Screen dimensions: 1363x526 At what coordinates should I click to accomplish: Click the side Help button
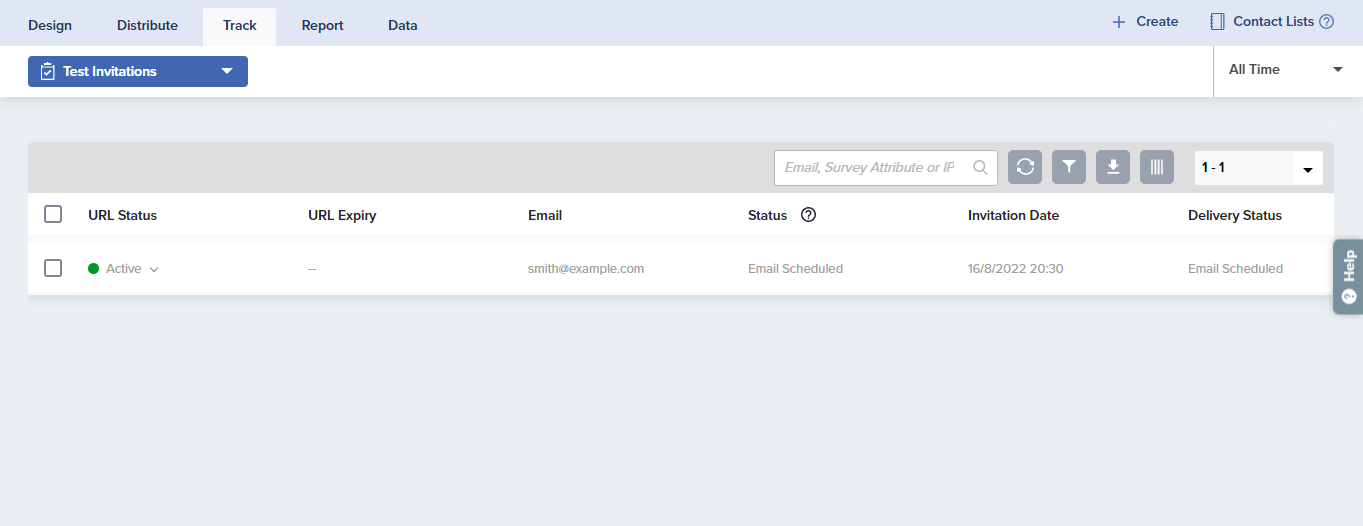tap(1348, 277)
